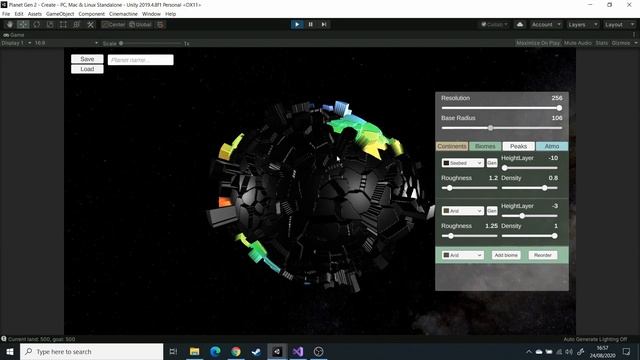Screen dimensions: 640x360
Task: Select the Rotate tool in Unity toolbar
Action: coord(37,24)
